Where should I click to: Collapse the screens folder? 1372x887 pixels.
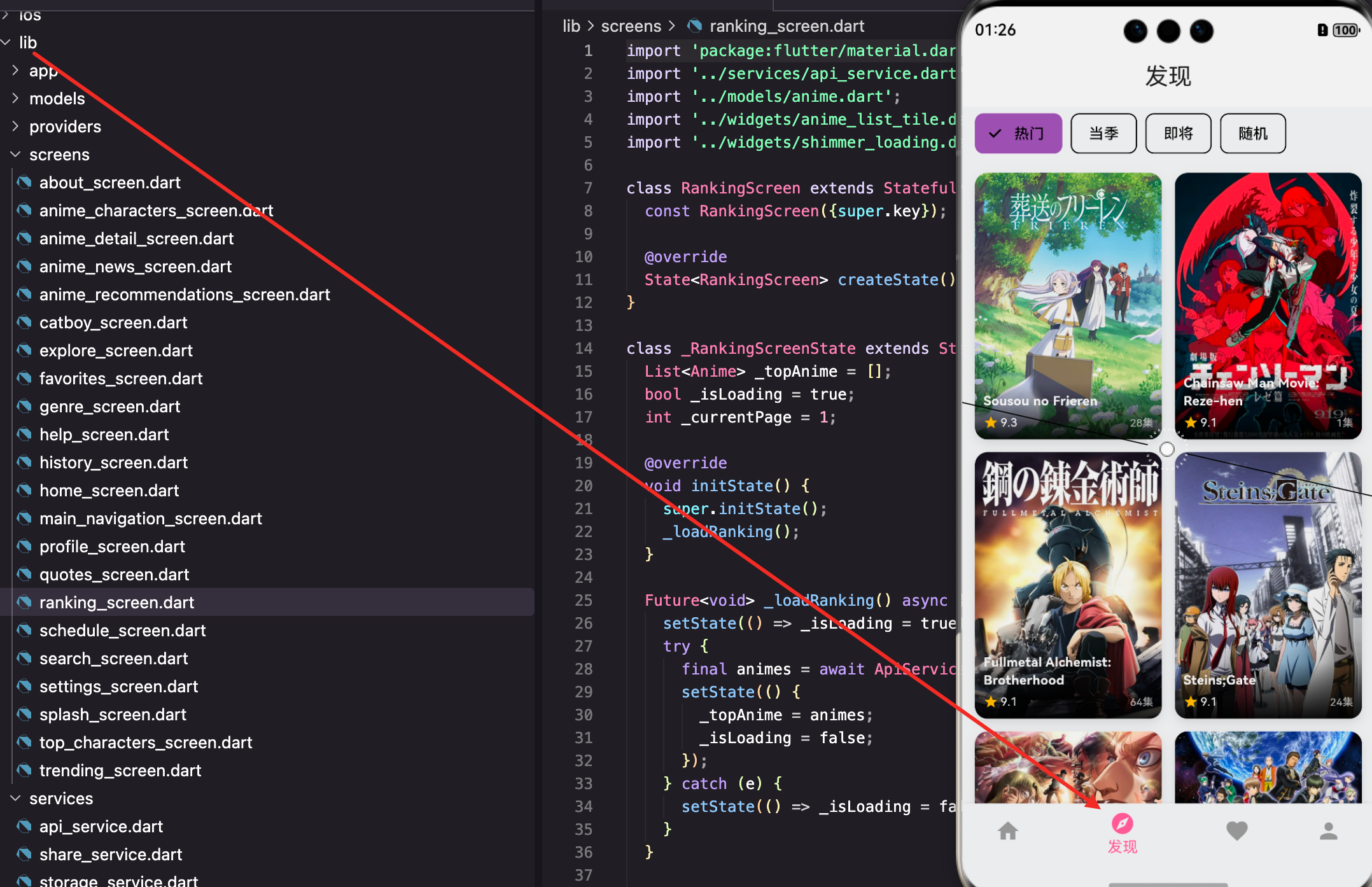coord(15,155)
